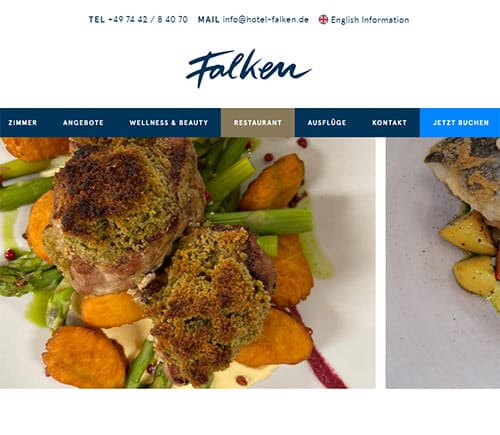Screen dimensions: 500x435
Task: Open the Zimmer menu item
Action: tap(23, 123)
